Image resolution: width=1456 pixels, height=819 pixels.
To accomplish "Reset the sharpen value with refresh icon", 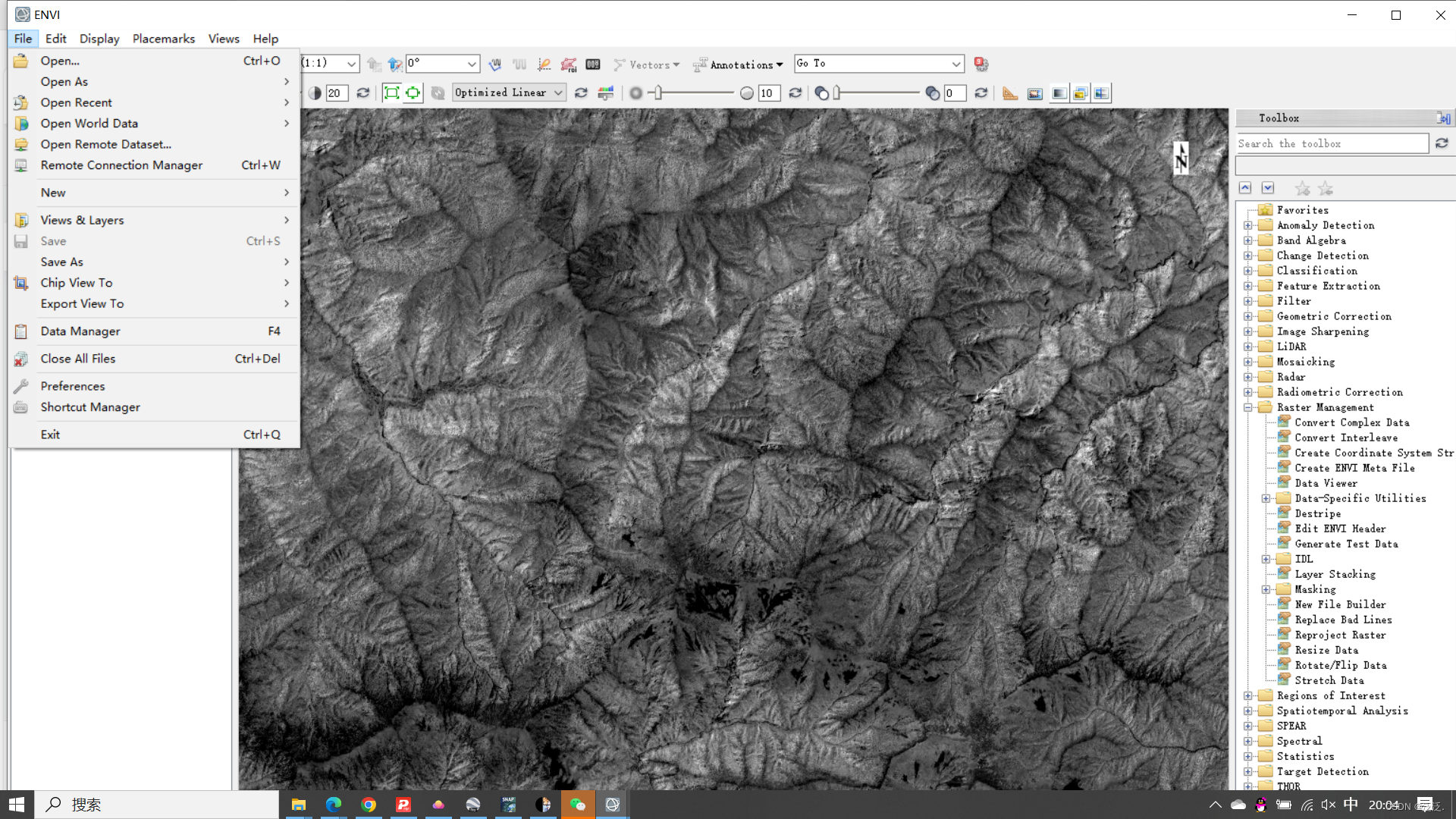I will click(795, 93).
